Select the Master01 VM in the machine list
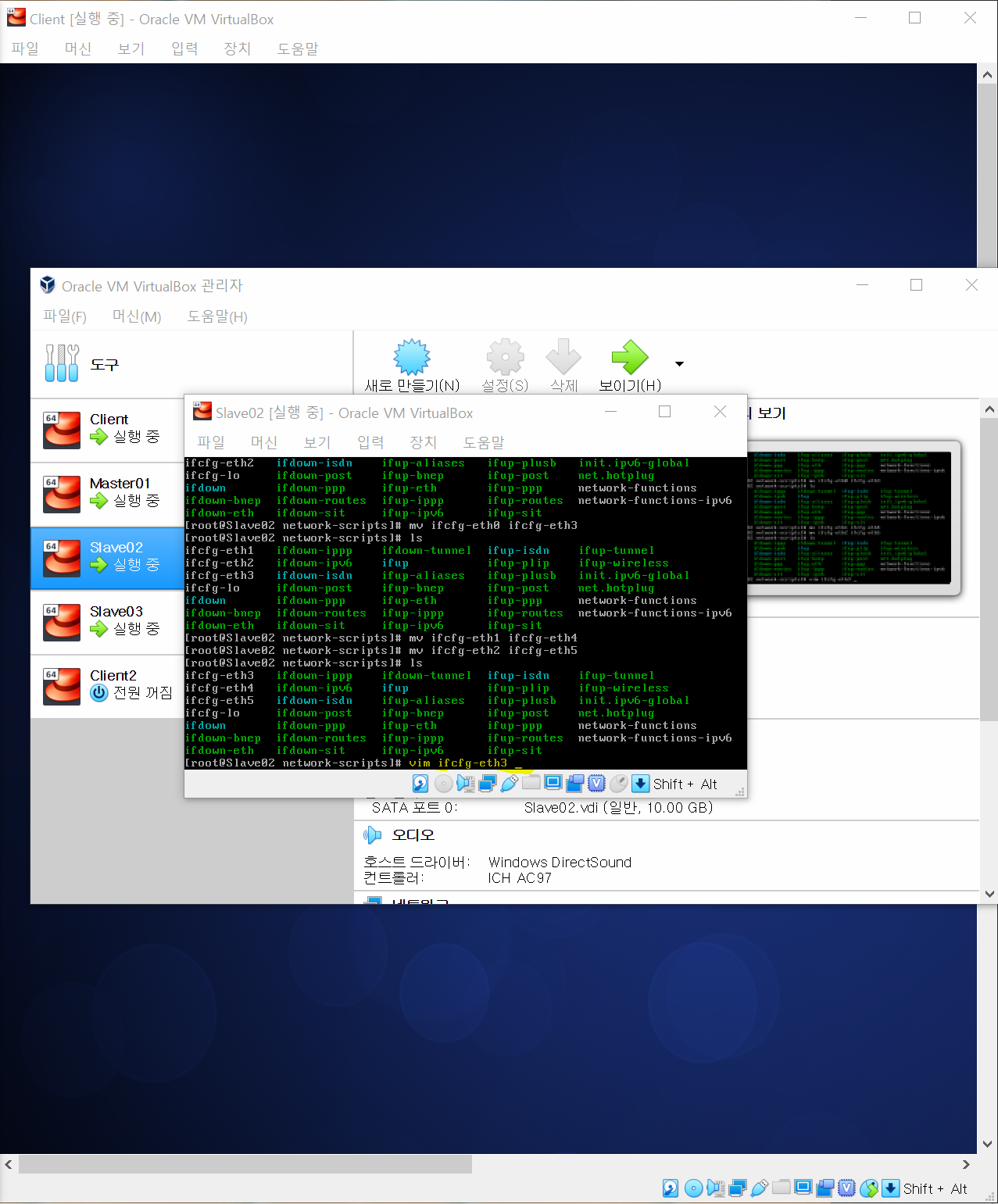998x1204 pixels. [108, 494]
